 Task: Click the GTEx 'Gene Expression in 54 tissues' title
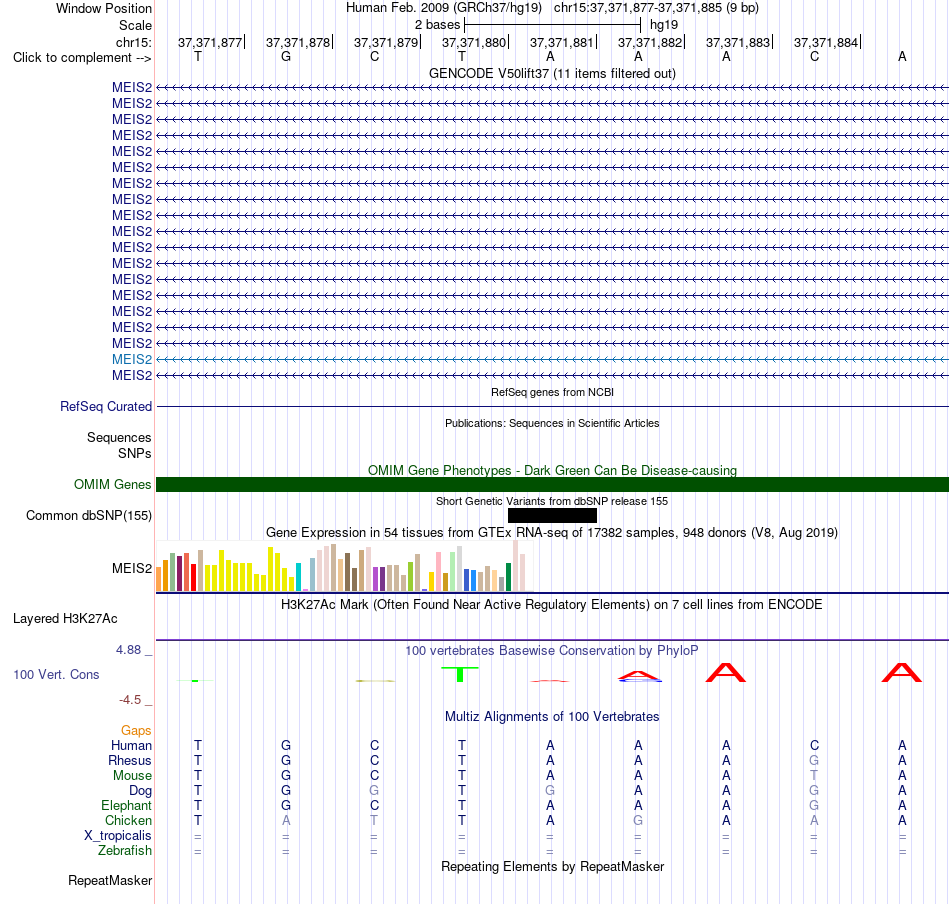(x=552, y=533)
